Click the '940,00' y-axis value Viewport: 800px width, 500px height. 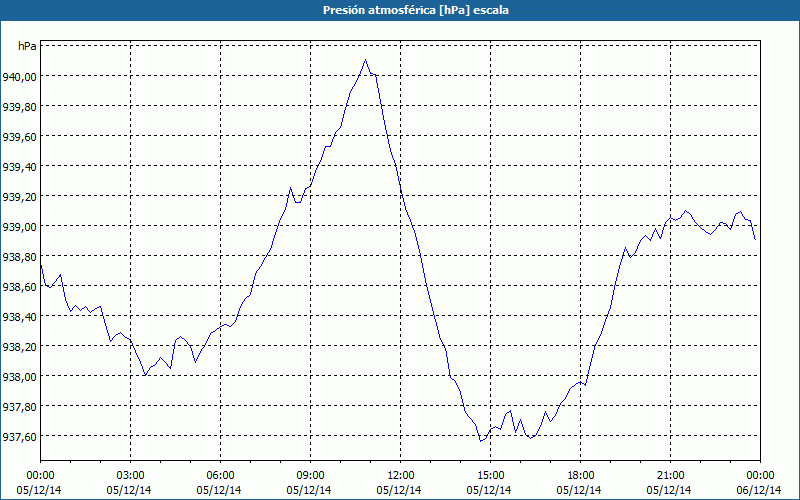(19, 77)
